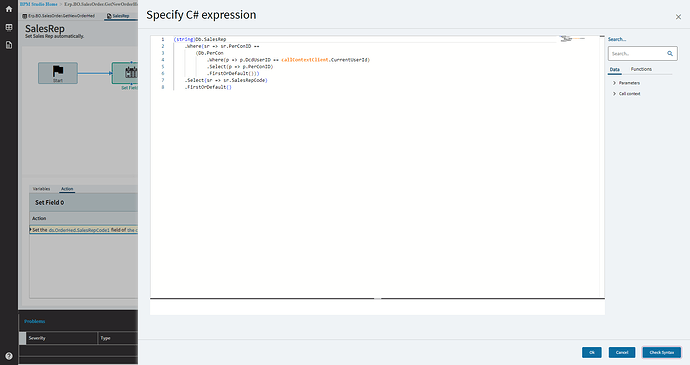Click the last .FirstOrDefault() line in editor
The height and width of the screenshot is (365, 690).
coord(208,87)
